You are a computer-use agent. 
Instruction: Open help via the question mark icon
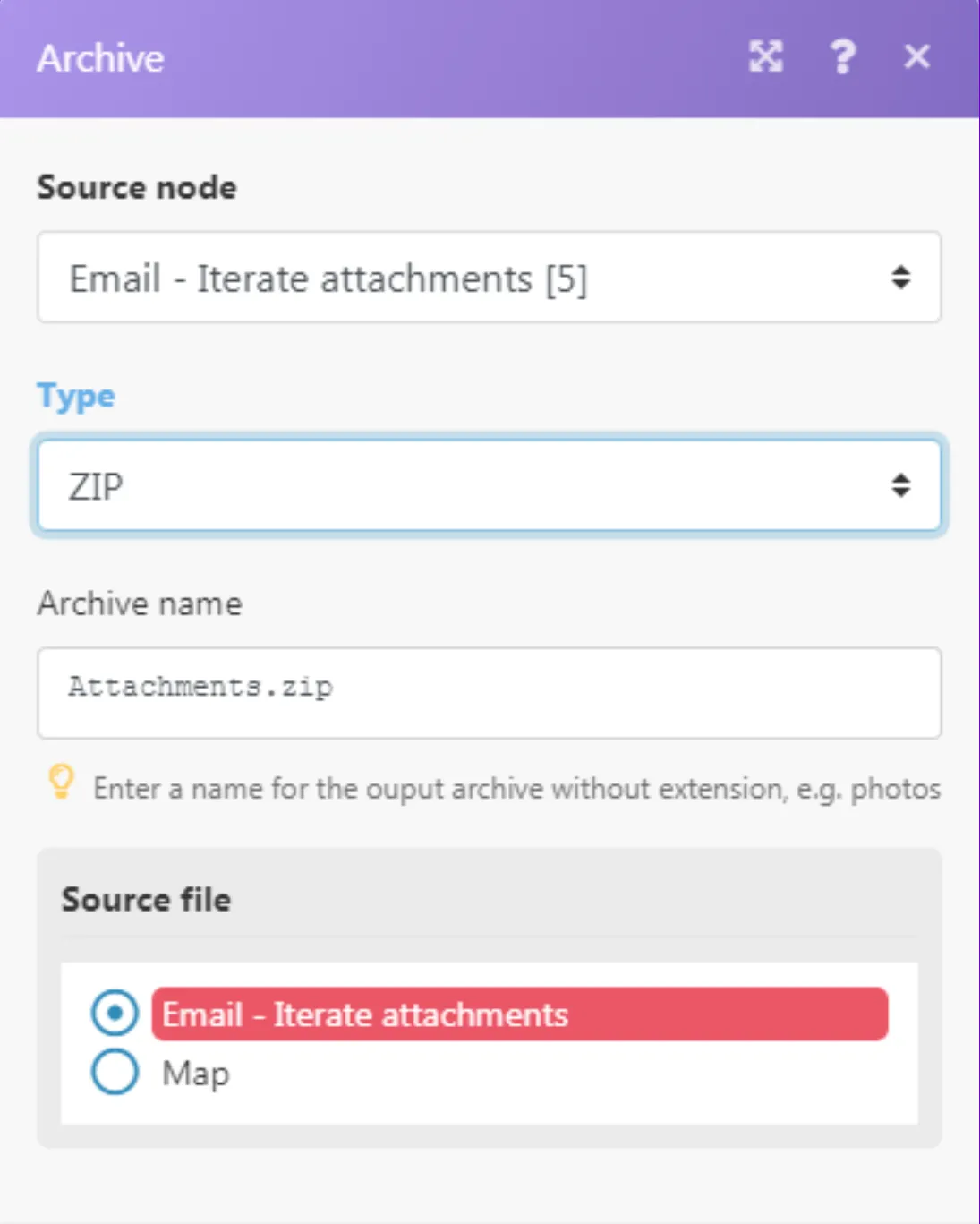click(842, 57)
